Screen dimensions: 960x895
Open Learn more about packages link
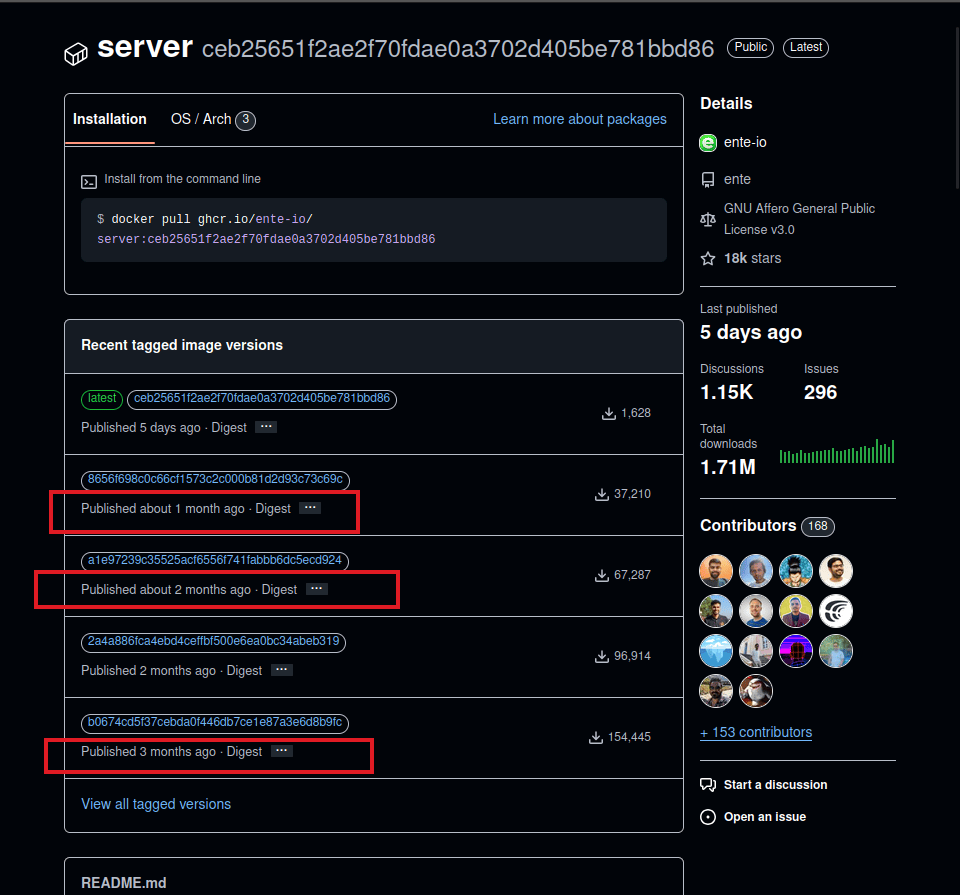579,119
